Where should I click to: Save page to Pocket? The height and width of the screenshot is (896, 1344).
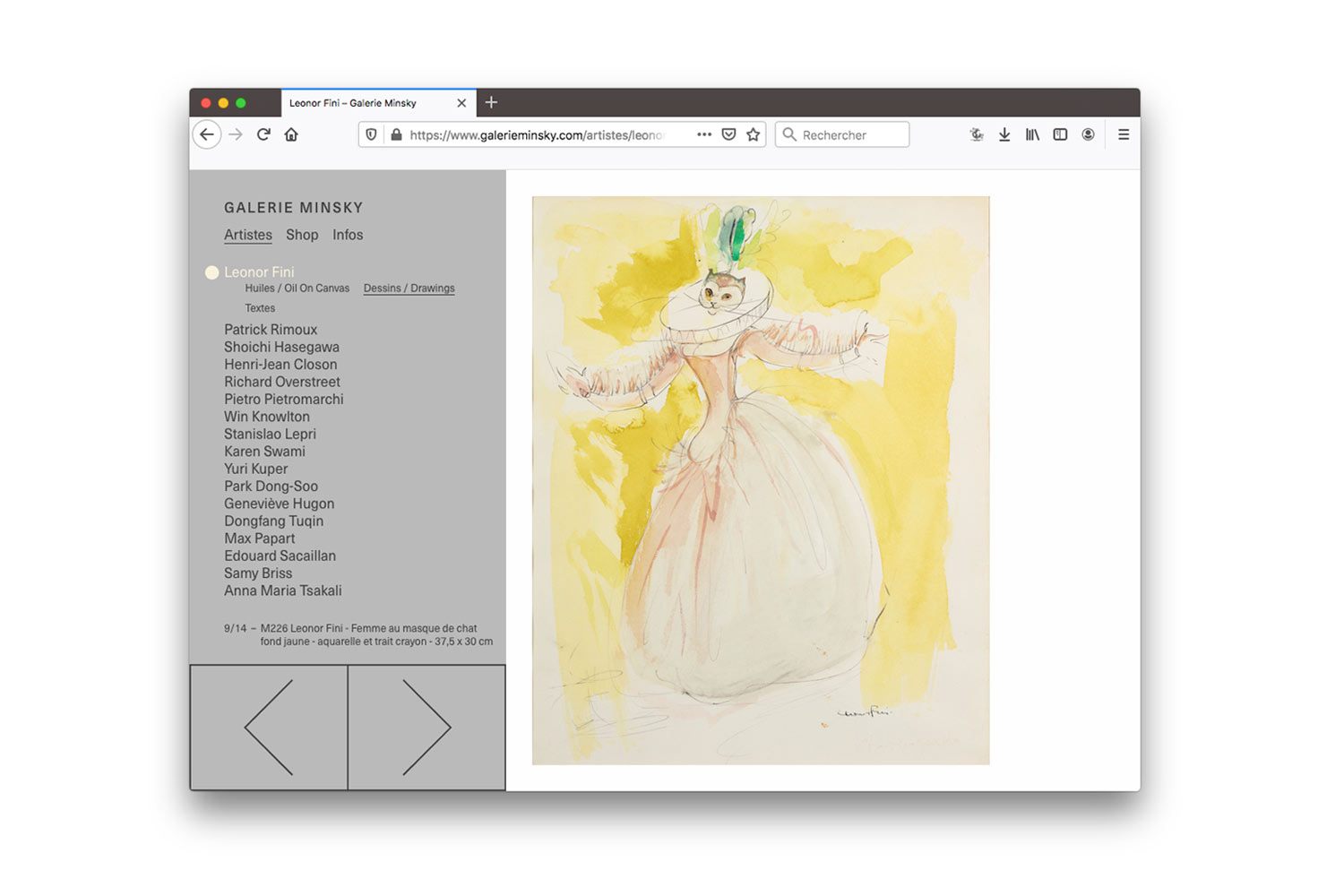point(728,134)
